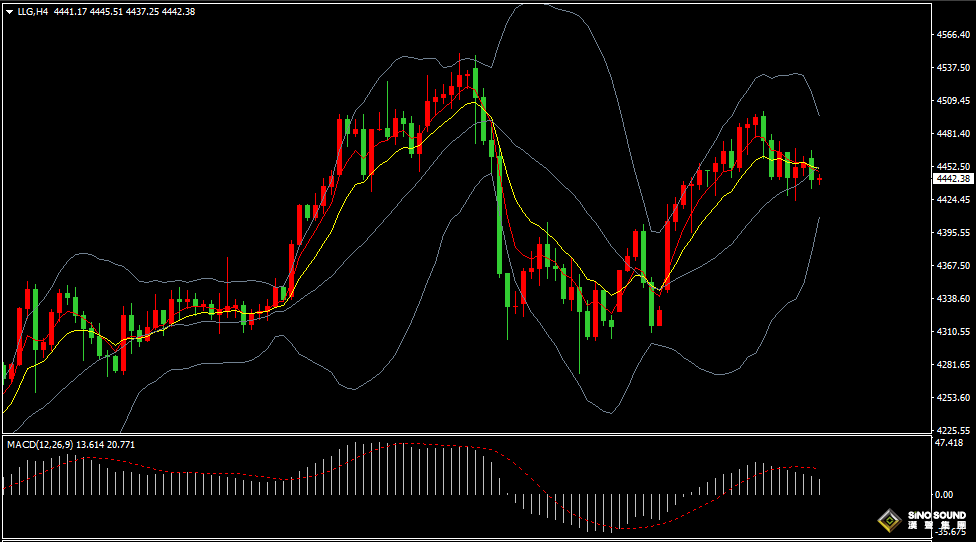This screenshot has width=976, height=542.
Task: Click the 4281.60 price axis label
Action: 951,364
